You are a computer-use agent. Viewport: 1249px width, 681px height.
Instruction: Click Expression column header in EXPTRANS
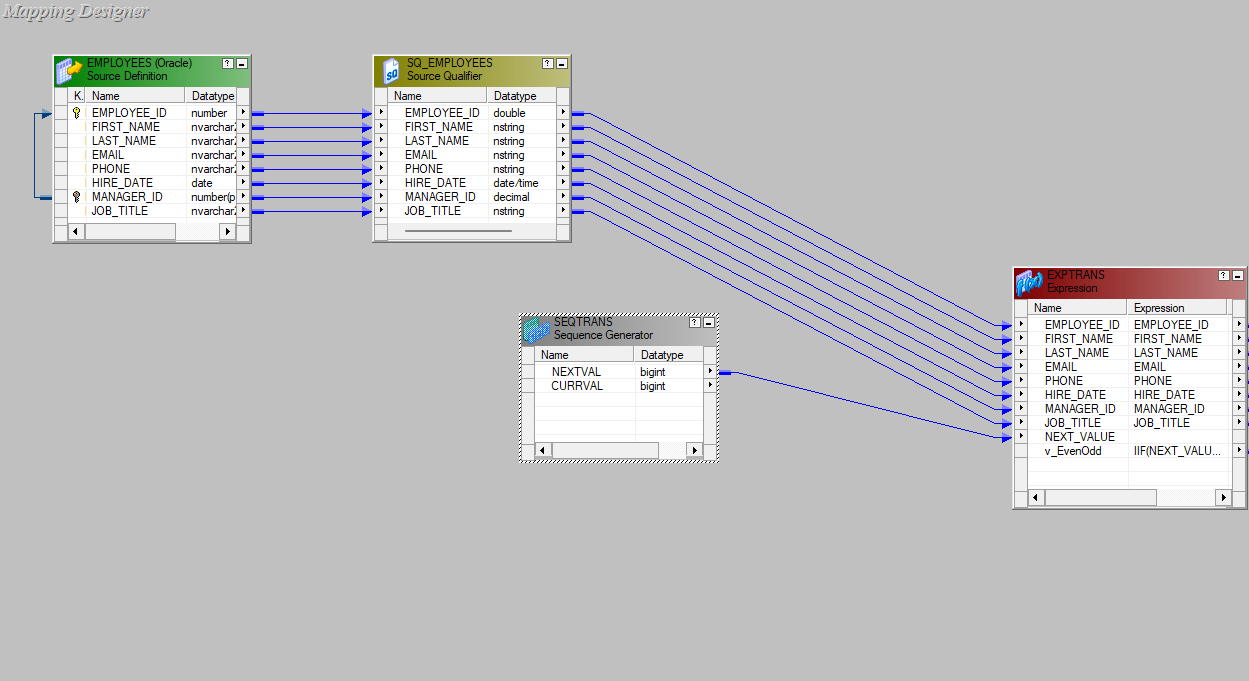[x=1179, y=308]
